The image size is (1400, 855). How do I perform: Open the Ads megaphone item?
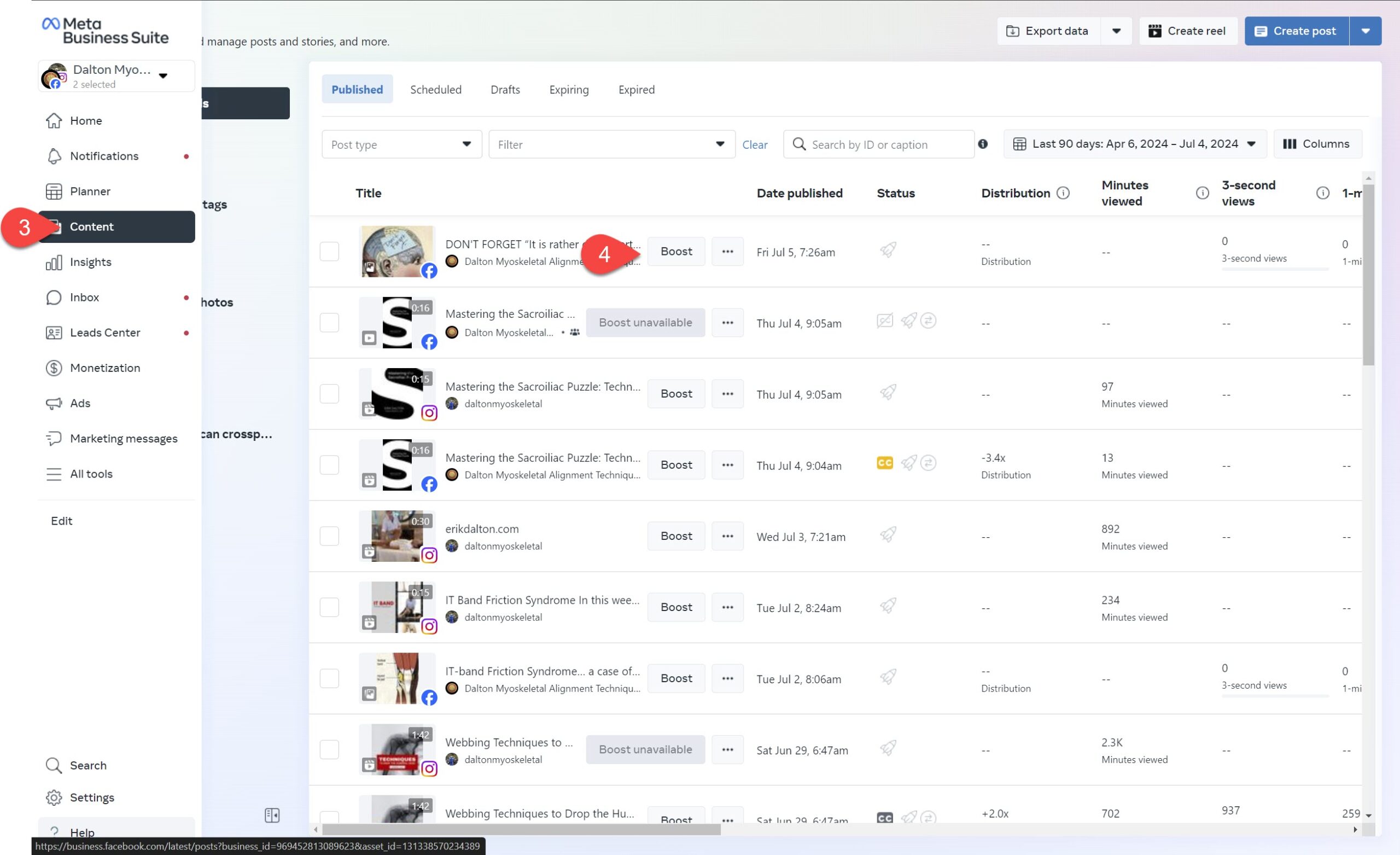(116, 403)
